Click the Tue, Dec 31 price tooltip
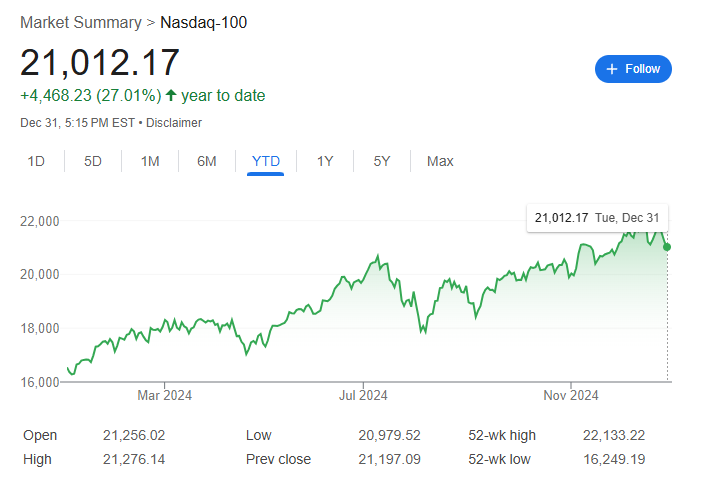The image size is (715, 483). coord(598,218)
